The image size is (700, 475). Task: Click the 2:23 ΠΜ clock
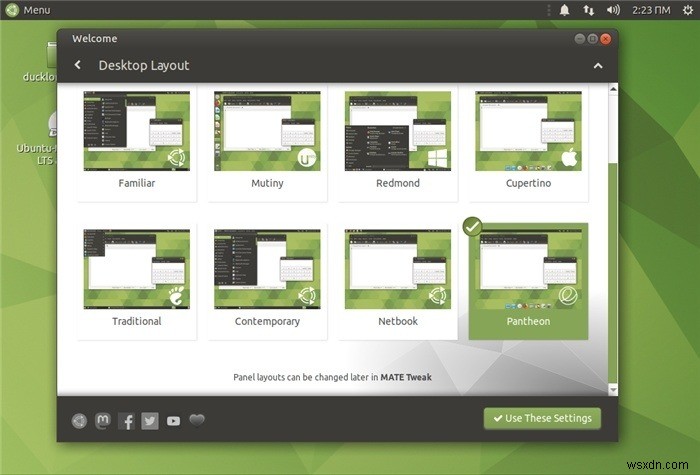[x=651, y=10]
